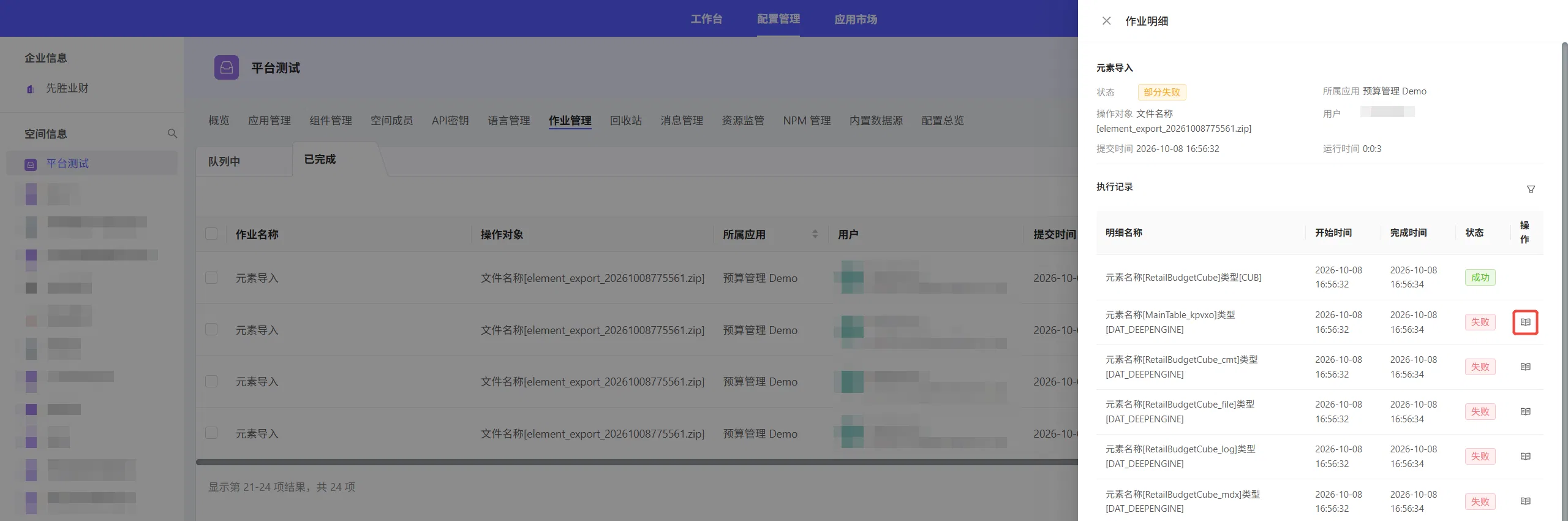Image resolution: width=1568 pixels, height=521 pixels.
Task: Switch to the 队列中 tab
Action: pos(224,161)
